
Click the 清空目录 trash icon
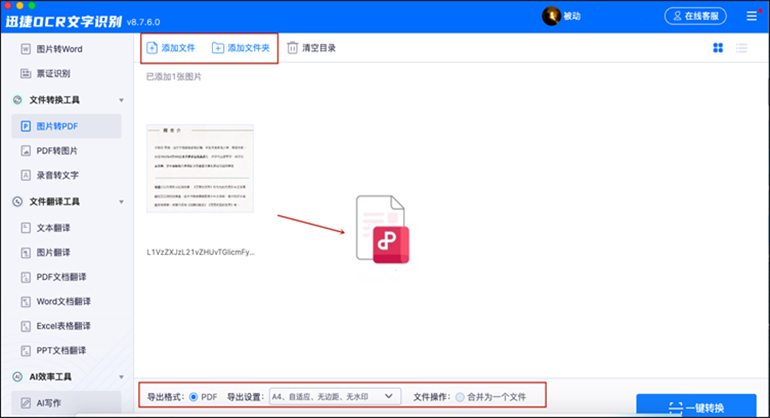[x=293, y=48]
